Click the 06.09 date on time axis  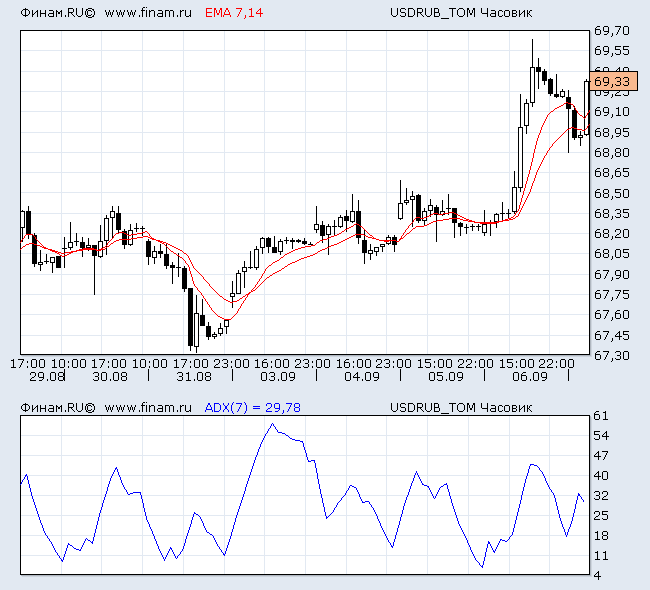point(529,377)
